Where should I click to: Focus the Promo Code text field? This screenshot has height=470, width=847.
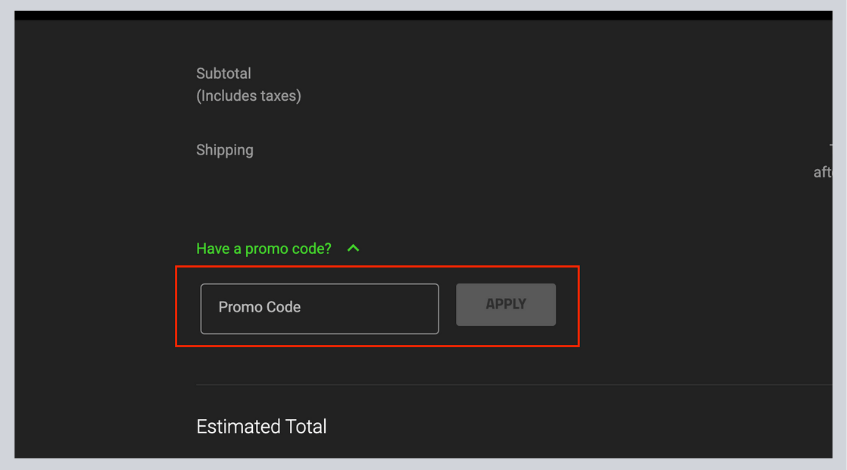point(319,308)
